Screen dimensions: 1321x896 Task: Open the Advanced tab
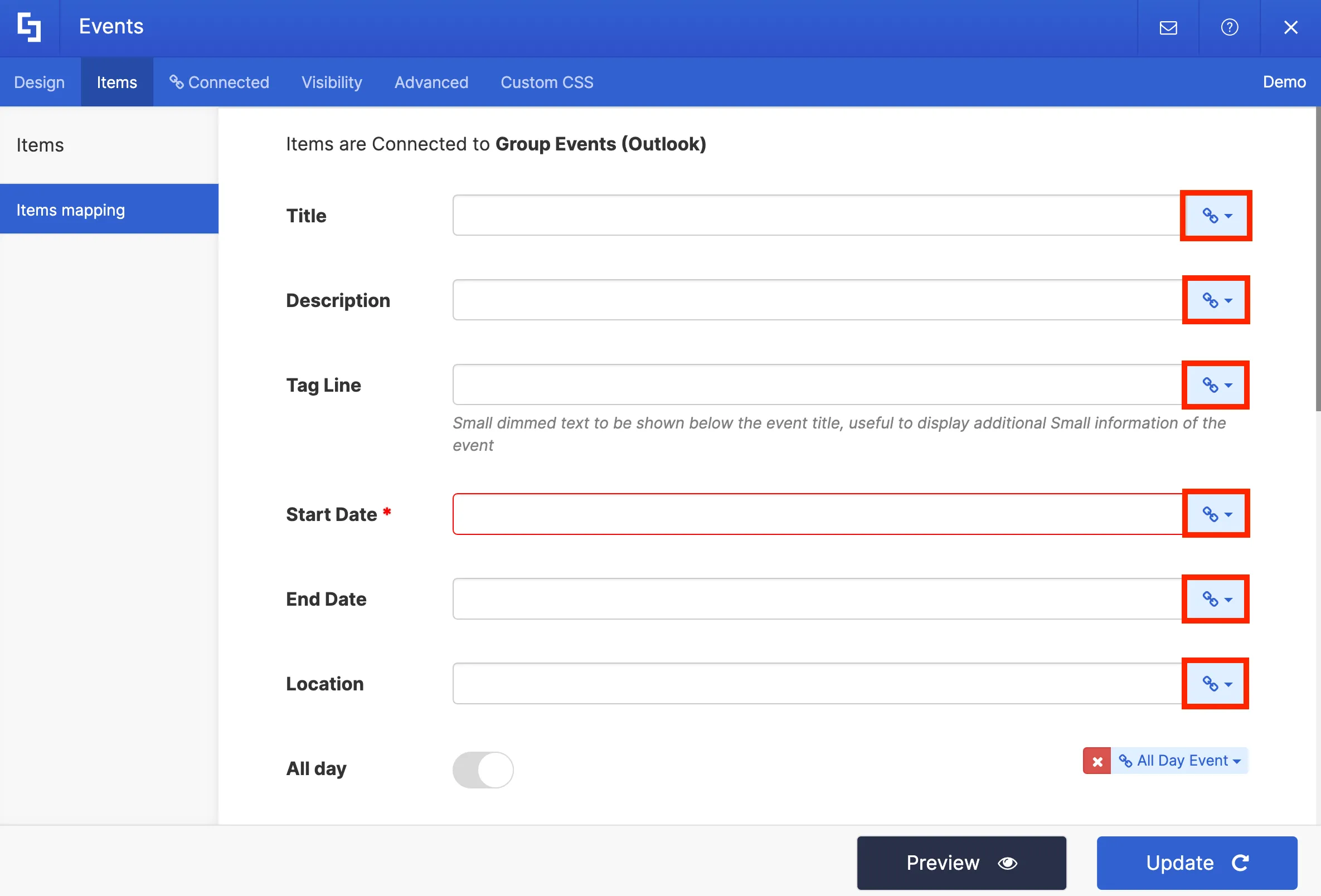click(431, 82)
